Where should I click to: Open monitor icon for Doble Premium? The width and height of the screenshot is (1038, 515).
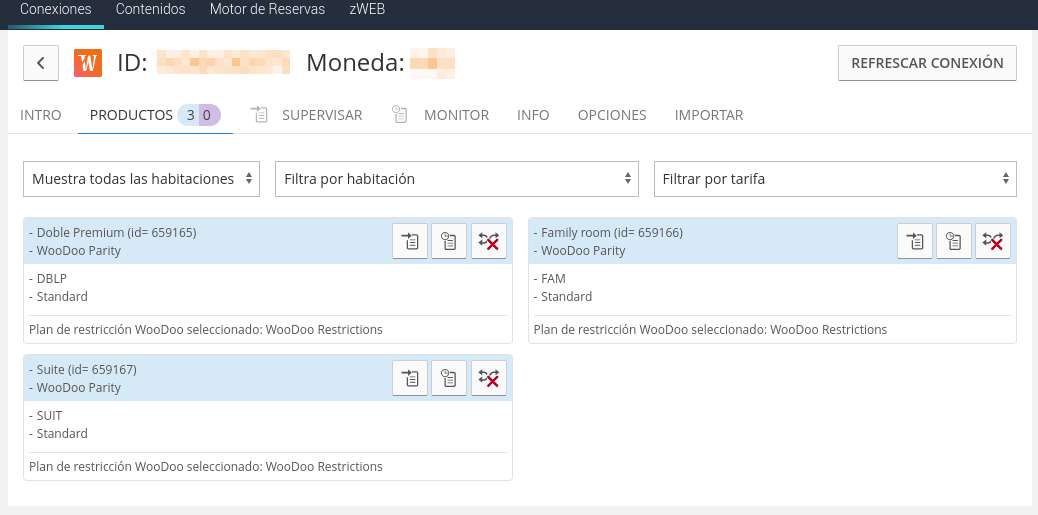pos(449,241)
